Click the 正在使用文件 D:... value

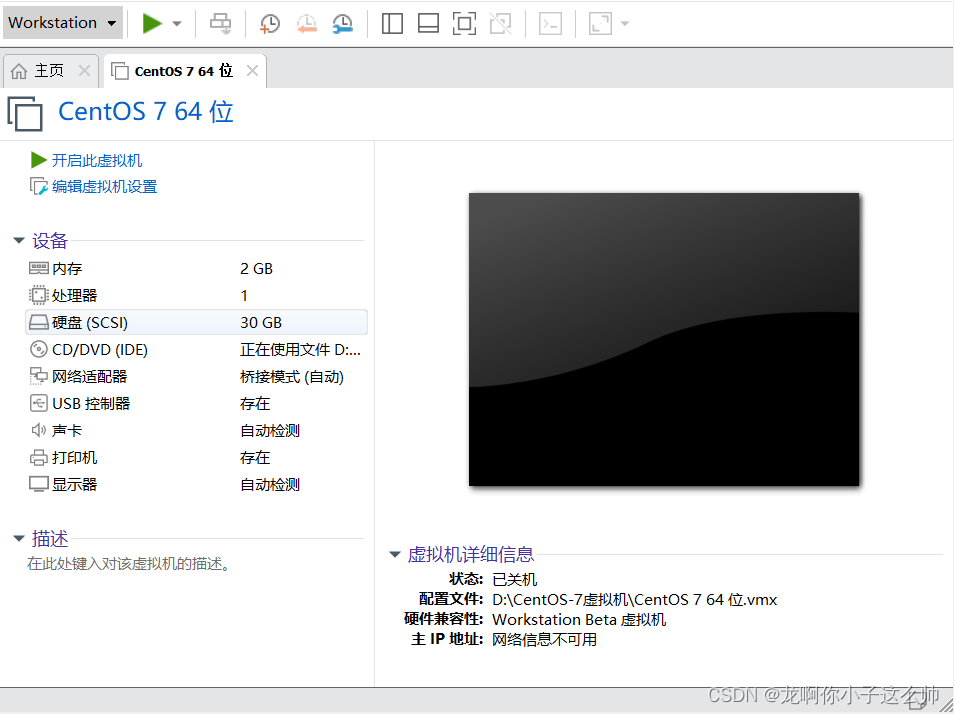(301, 350)
